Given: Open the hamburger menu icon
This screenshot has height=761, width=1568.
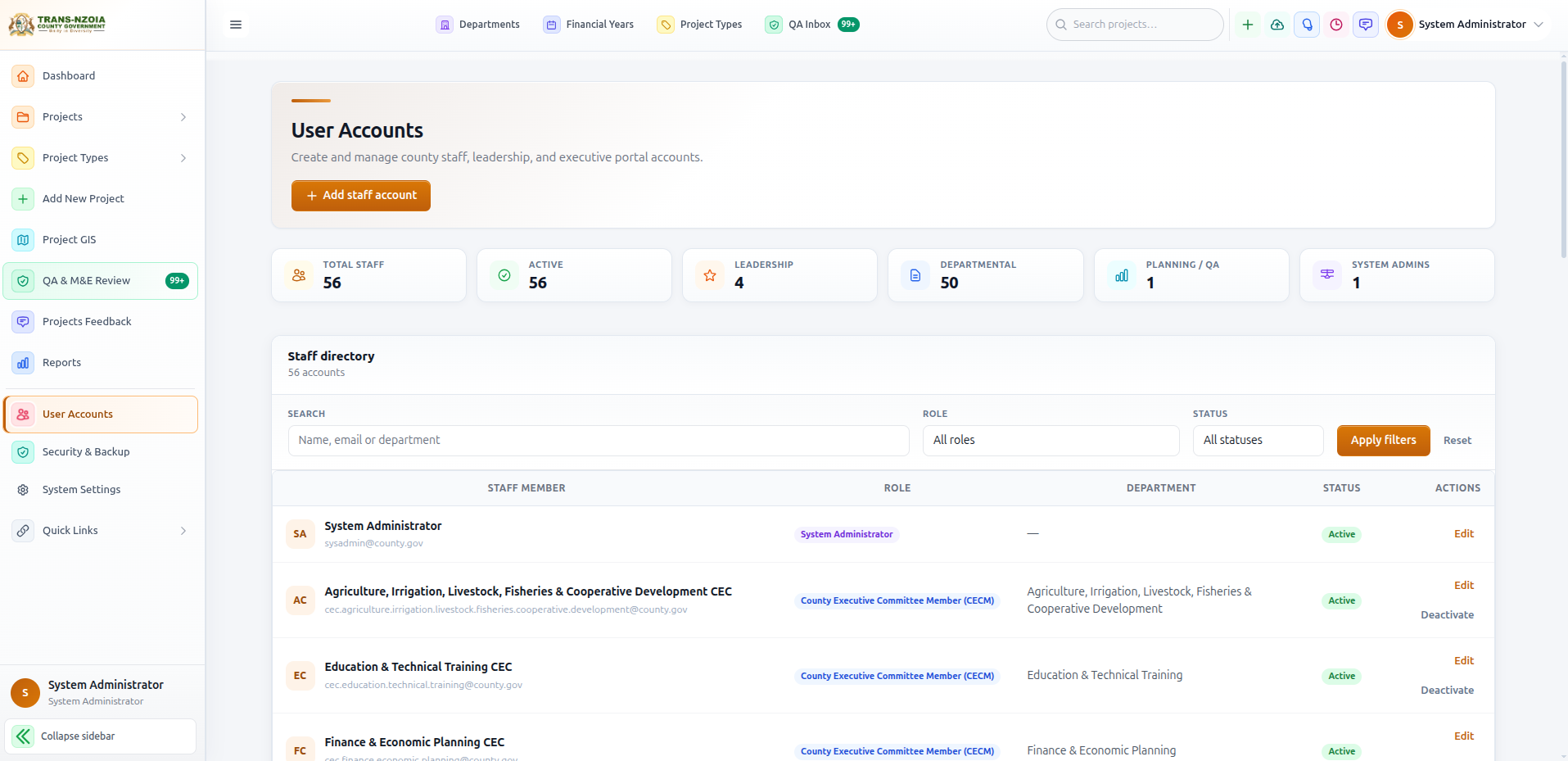Looking at the screenshot, I should (236, 25).
